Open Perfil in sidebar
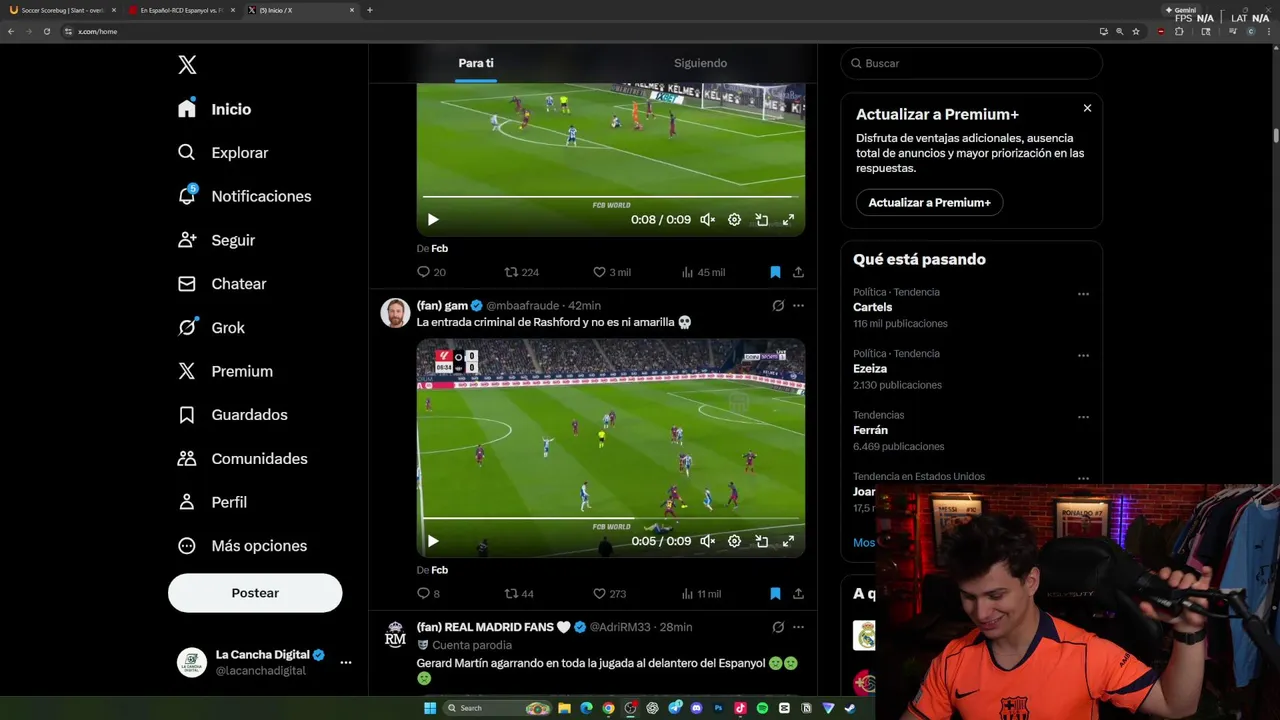1280x720 pixels. pyautogui.click(x=212, y=502)
